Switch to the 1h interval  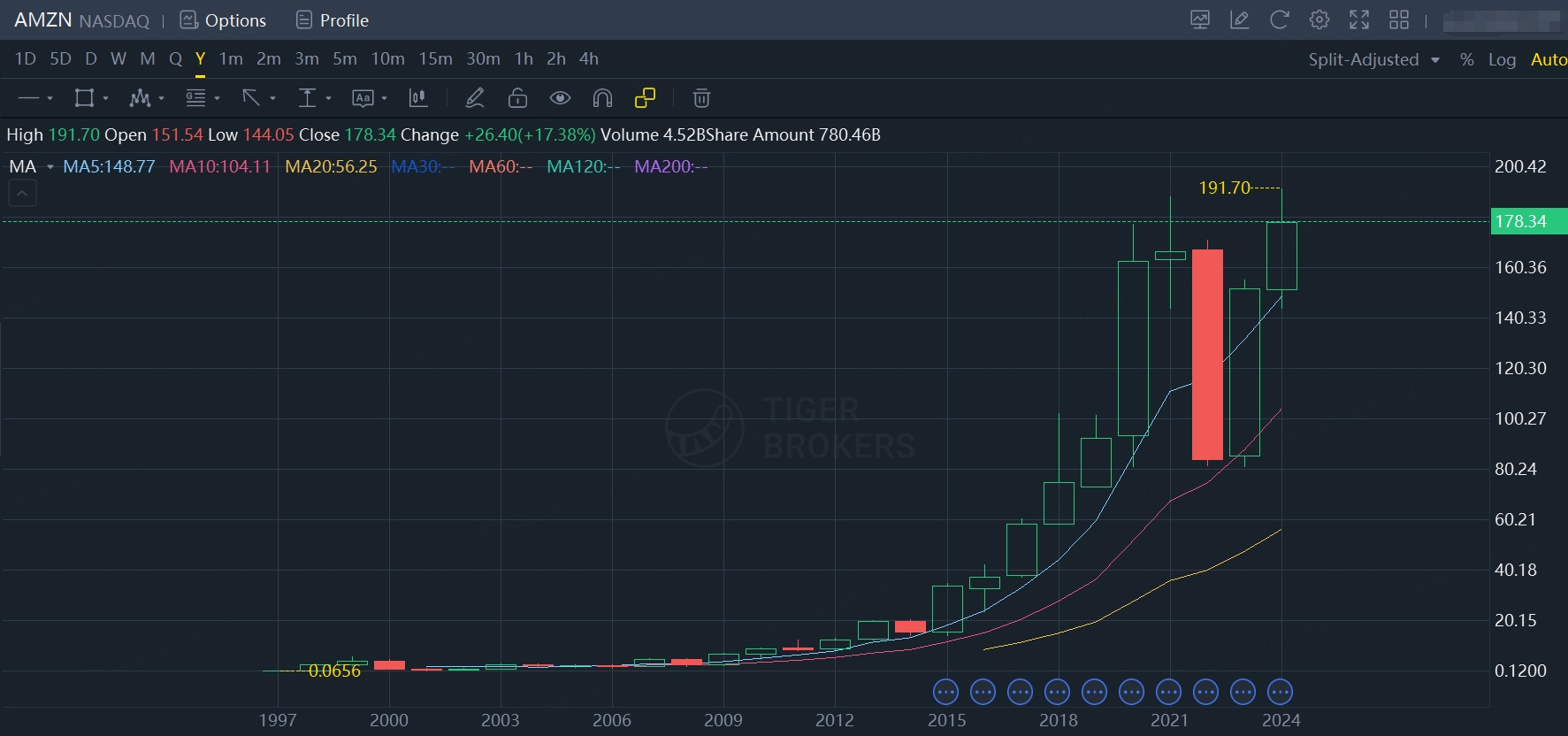pyautogui.click(x=524, y=58)
